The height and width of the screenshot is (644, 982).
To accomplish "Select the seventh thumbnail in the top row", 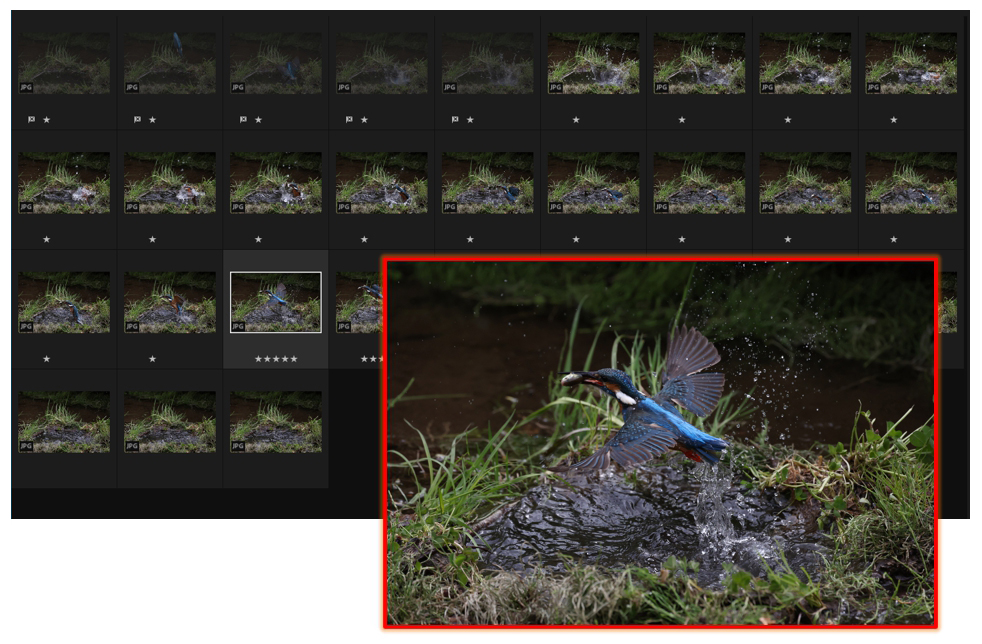I will click(699, 63).
